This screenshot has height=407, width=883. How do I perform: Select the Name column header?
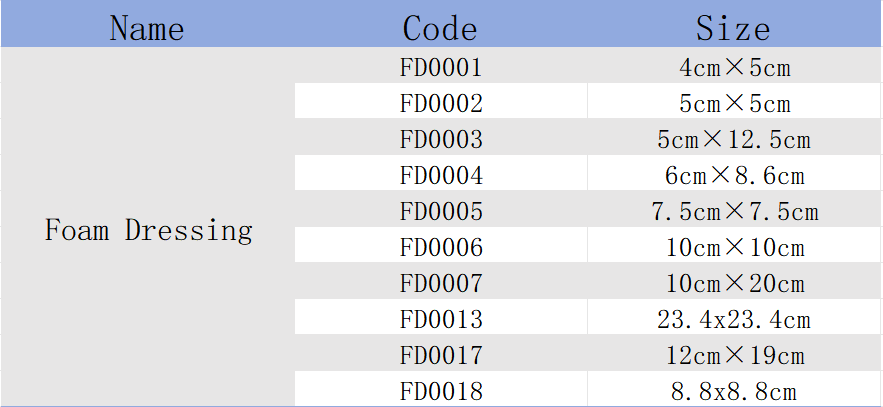(x=148, y=24)
